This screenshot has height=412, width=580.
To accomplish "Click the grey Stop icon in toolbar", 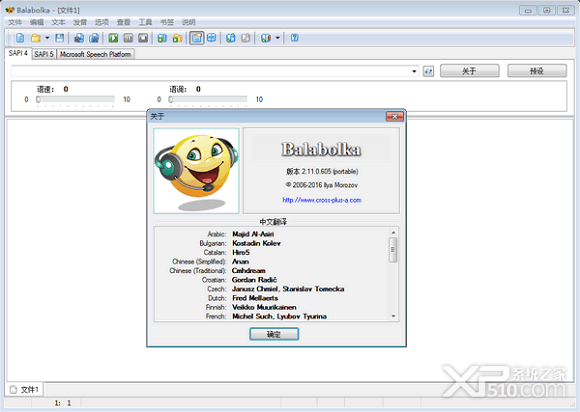I will [x=143, y=38].
